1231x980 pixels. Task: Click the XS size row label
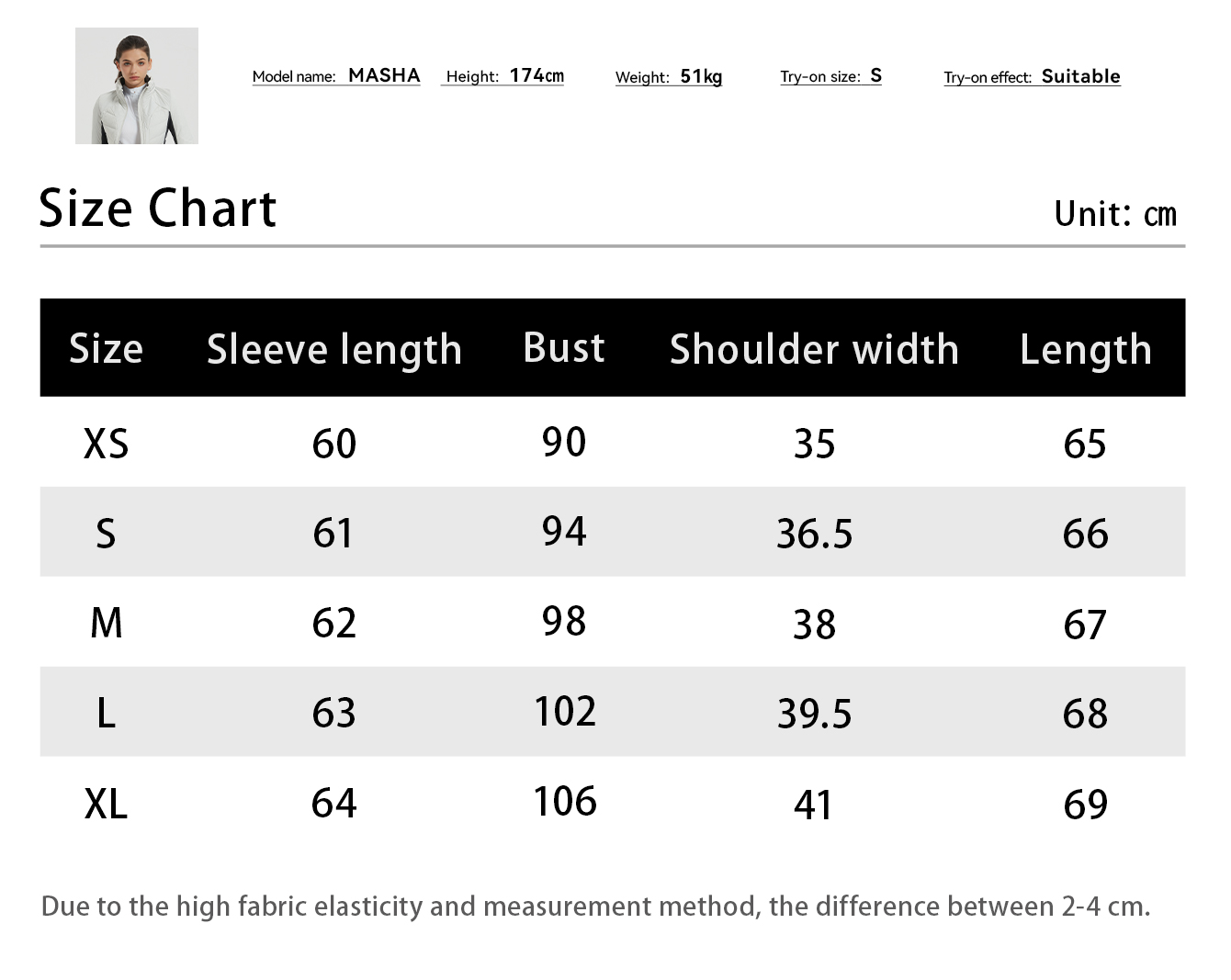point(106,444)
